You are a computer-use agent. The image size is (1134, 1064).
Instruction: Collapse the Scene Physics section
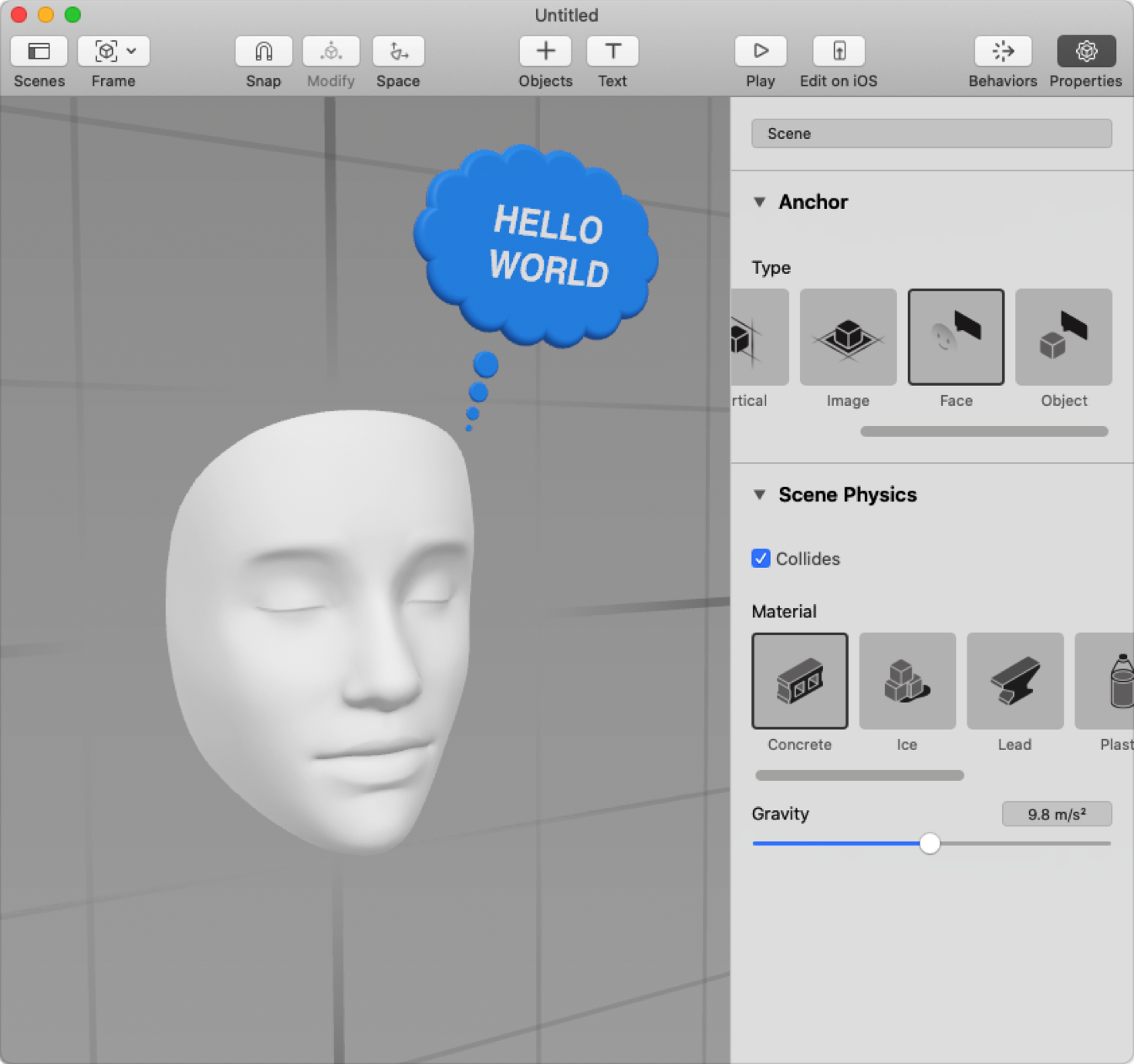[760, 495]
